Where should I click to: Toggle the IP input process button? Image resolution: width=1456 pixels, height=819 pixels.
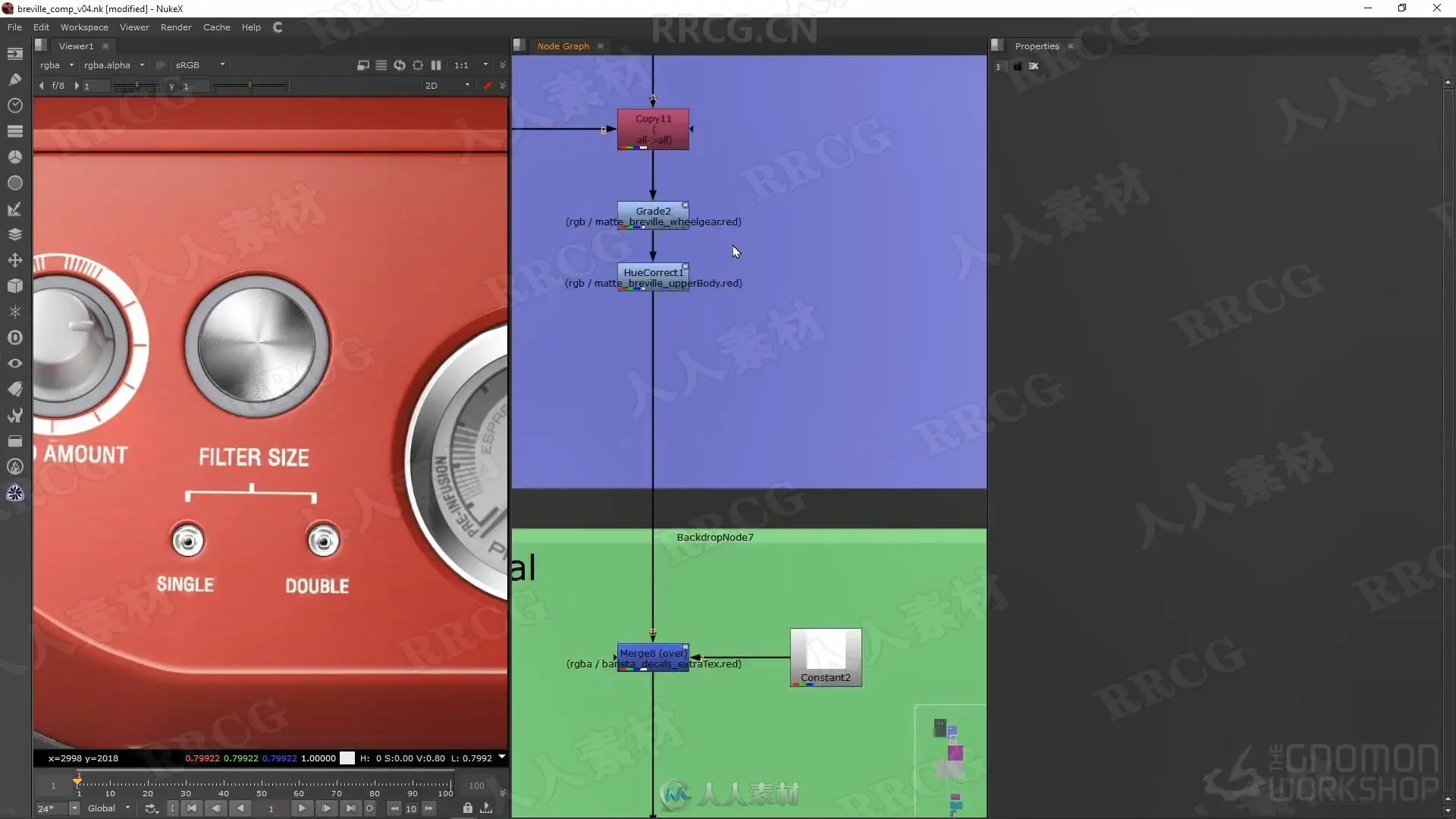pyautogui.click(x=160, y=65)
